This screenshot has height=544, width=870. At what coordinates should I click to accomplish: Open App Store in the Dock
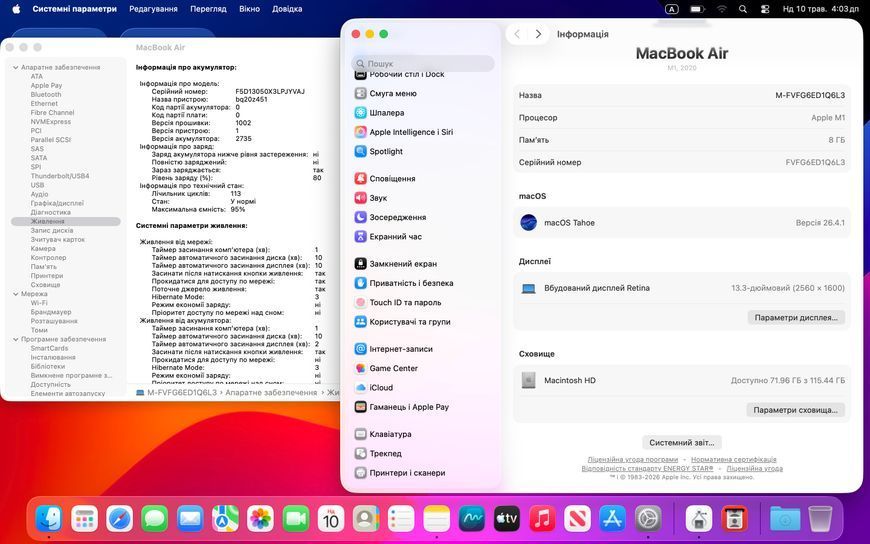(613, 519)
